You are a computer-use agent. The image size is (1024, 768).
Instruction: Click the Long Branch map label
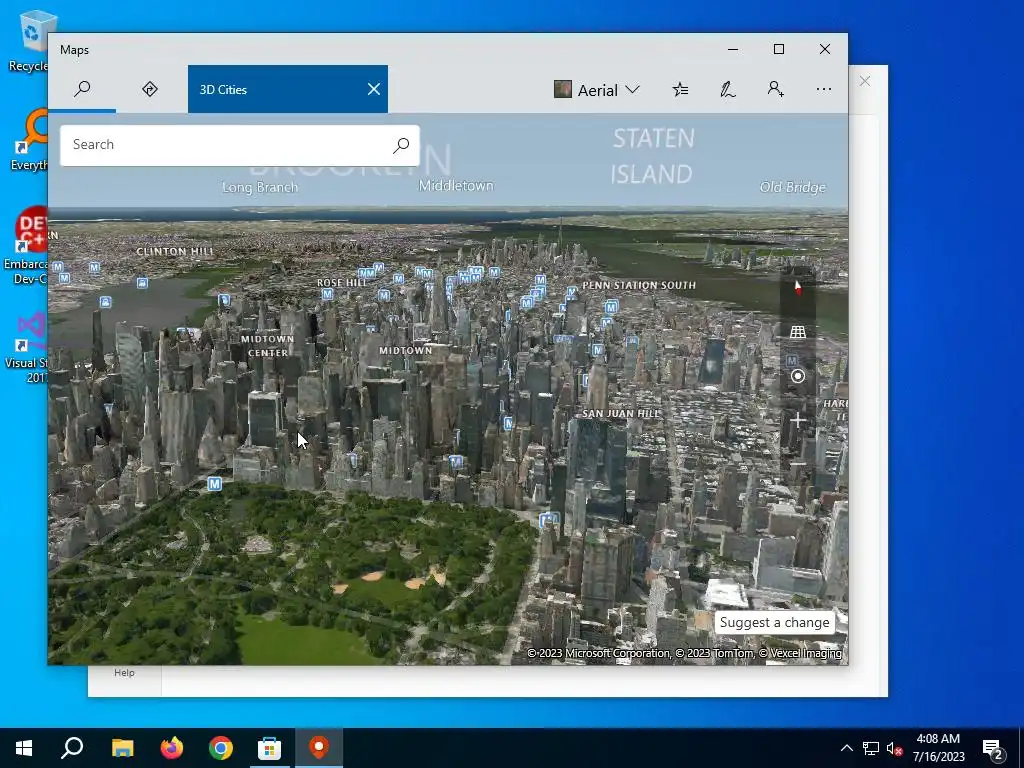[x=260, y=187]
